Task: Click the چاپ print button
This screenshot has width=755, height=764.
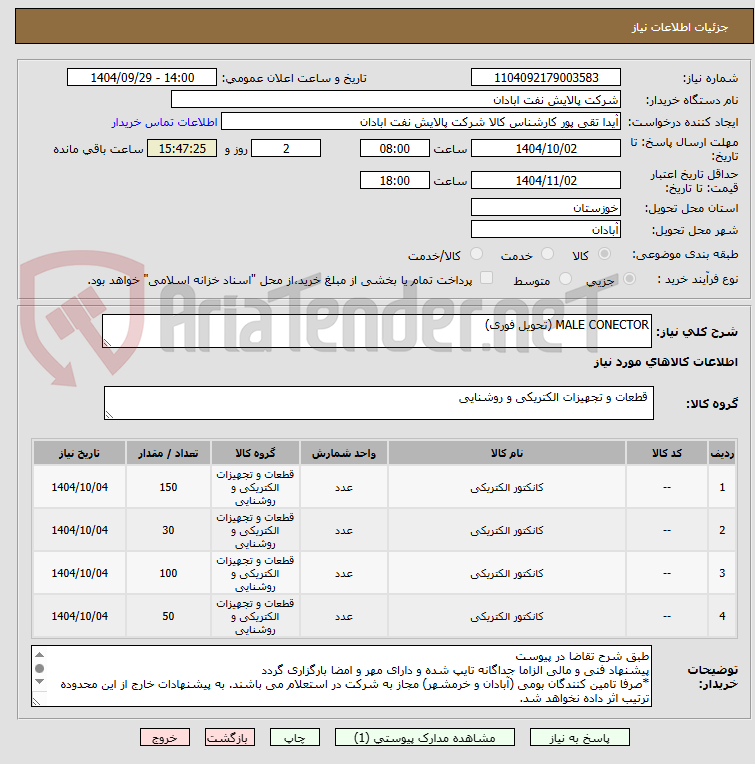Action: click(x=295, y=738)
